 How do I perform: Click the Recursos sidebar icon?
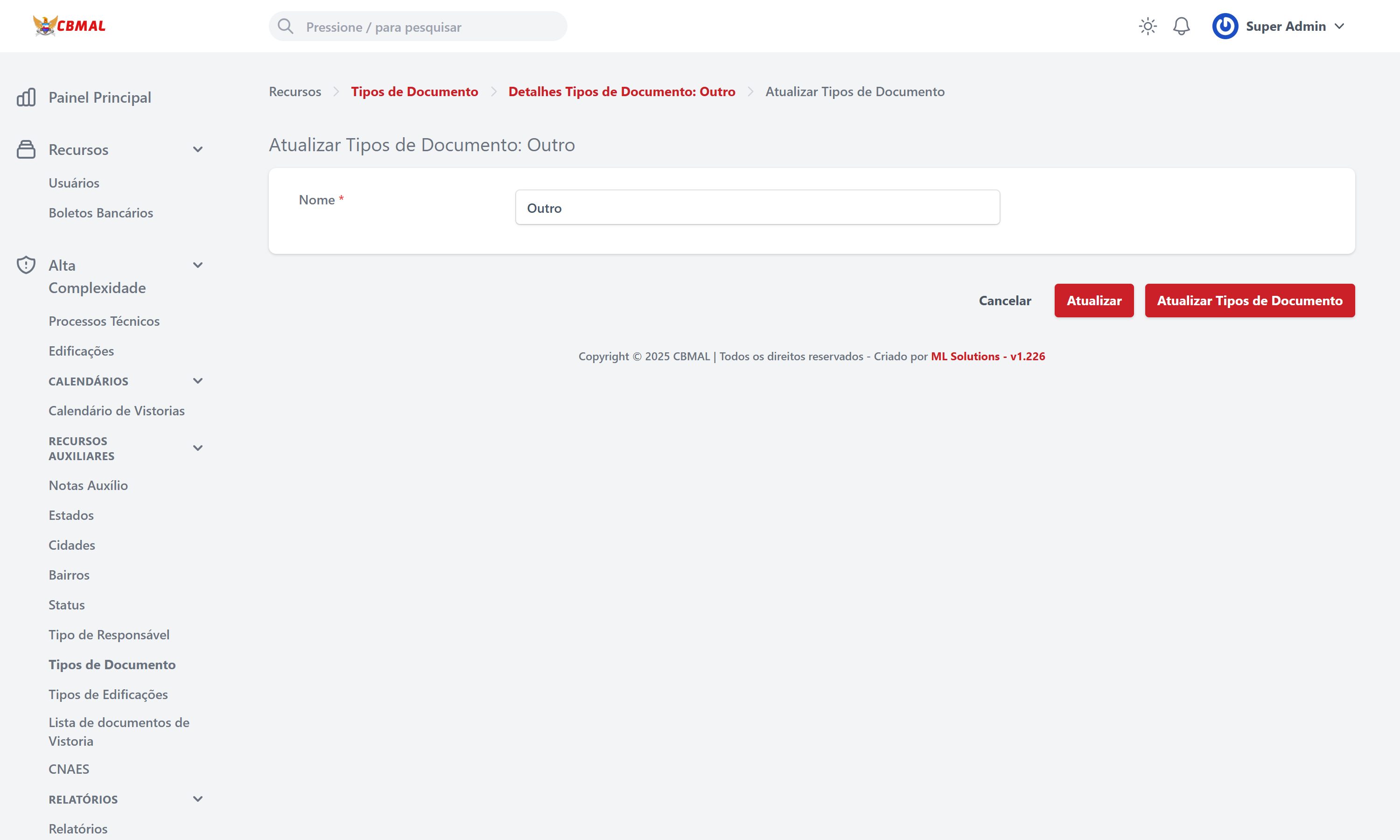[26, 149]
